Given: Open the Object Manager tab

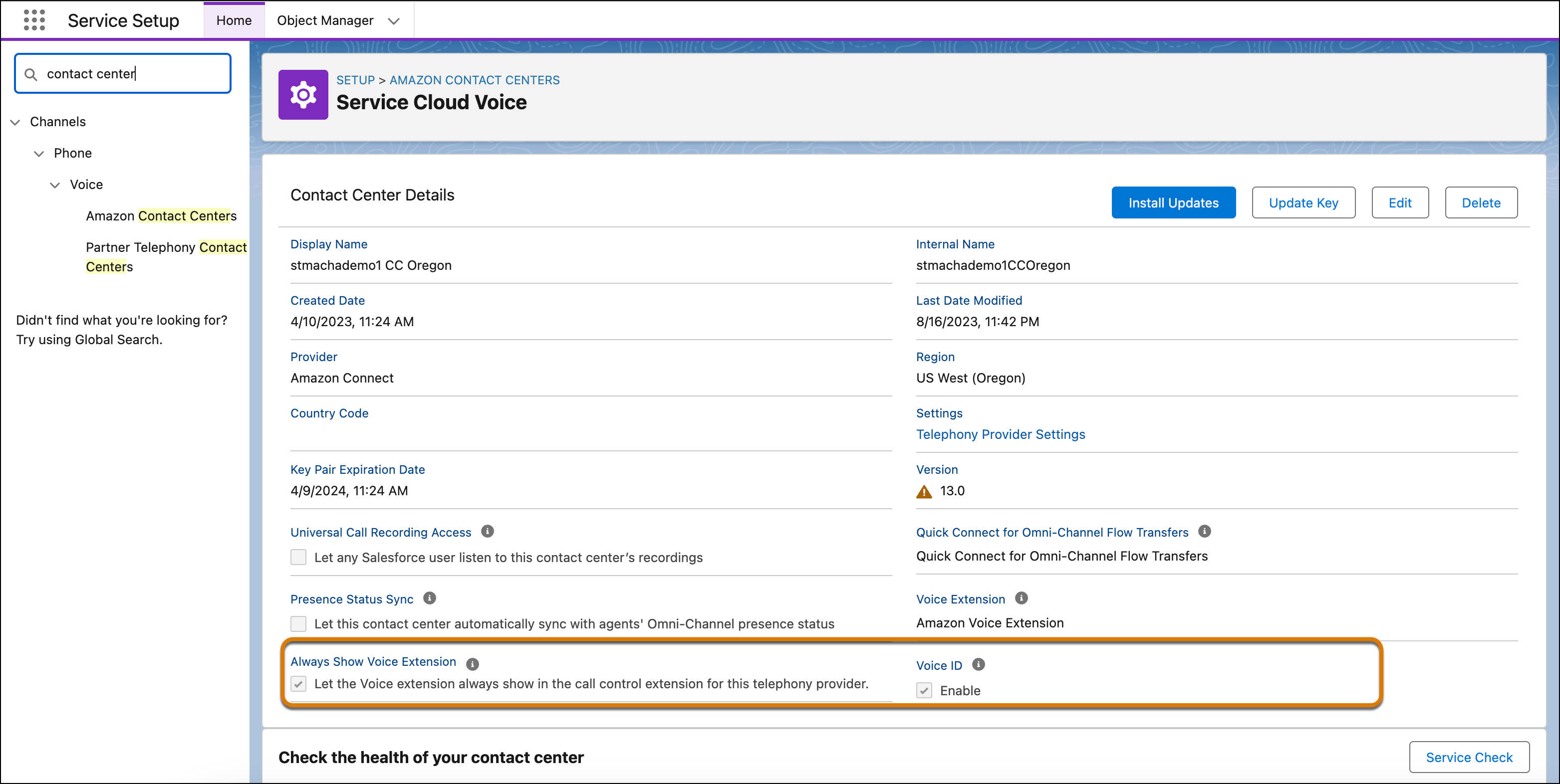Looking at the screenshot, I should pos(325,20).
